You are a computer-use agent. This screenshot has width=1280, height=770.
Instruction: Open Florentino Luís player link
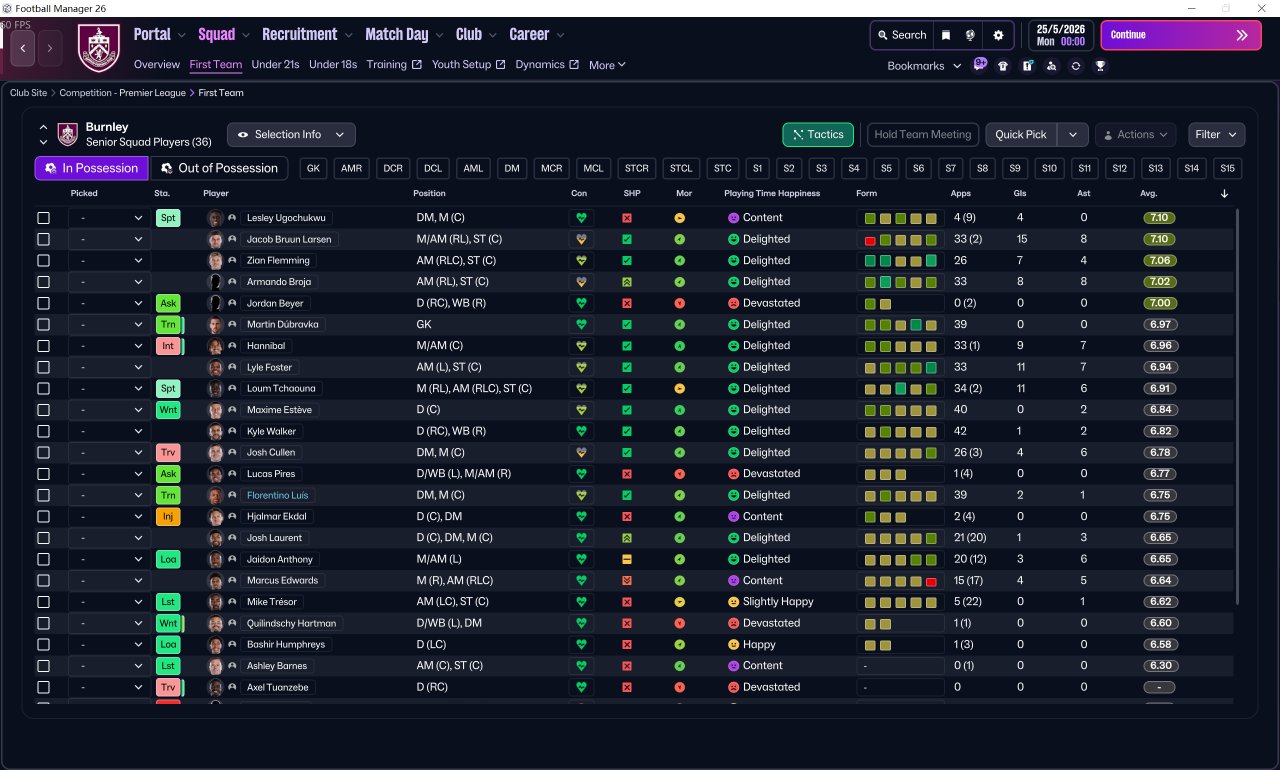pos(277,495)
